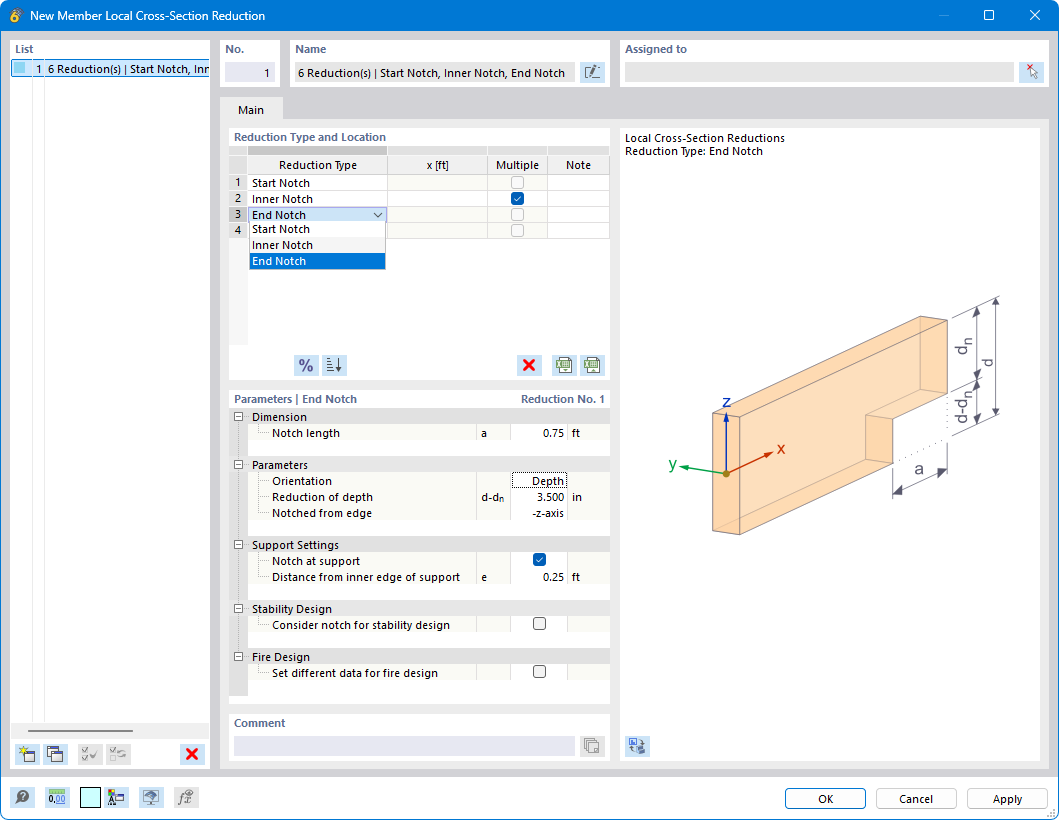Click the Apply button
This screenshot has width=1059, height=820.
1007,798
